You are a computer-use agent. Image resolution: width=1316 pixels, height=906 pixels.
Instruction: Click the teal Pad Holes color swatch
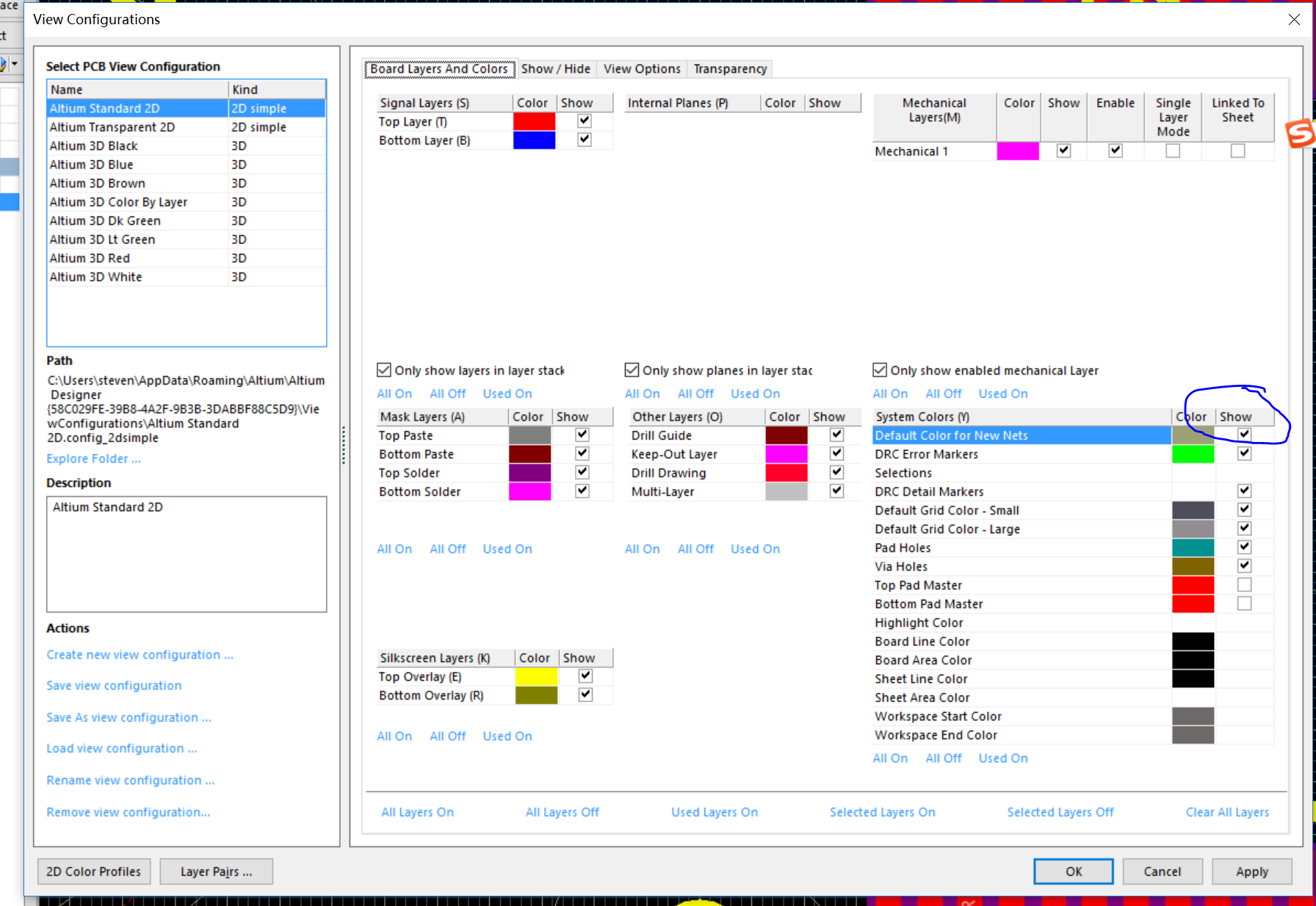pyautogui.click(x=1193, y=548)
